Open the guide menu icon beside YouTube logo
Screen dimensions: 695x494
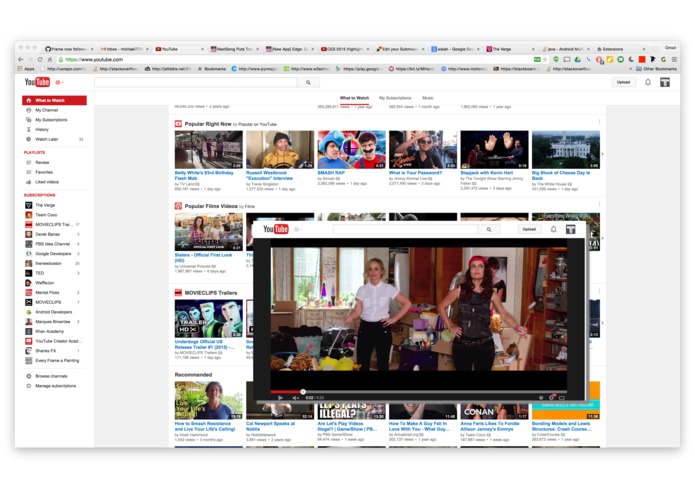click(59, 82)
